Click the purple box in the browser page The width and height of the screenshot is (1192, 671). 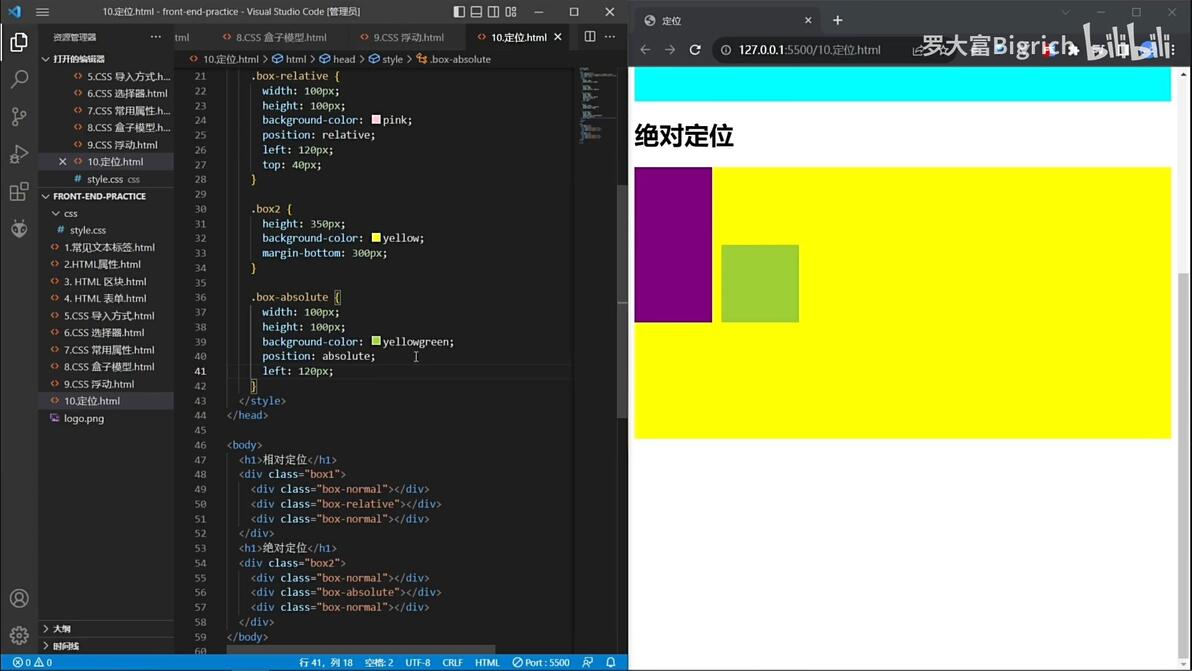[673, 245]
